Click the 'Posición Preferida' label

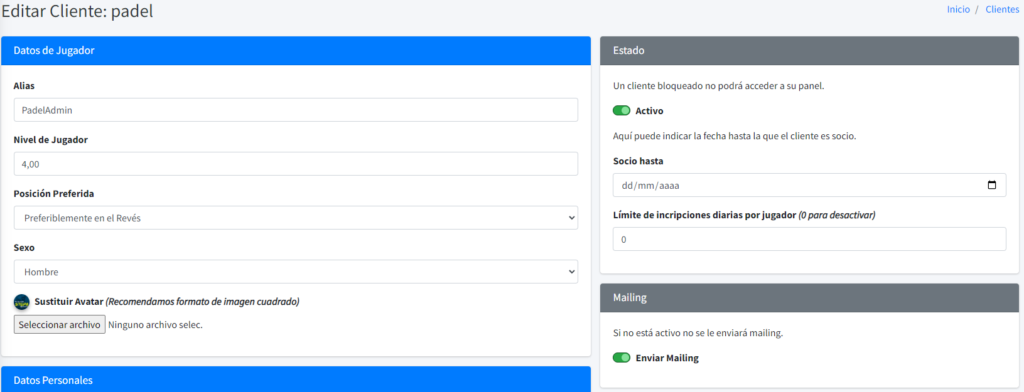pyautogui.click(x=55, y=194)
